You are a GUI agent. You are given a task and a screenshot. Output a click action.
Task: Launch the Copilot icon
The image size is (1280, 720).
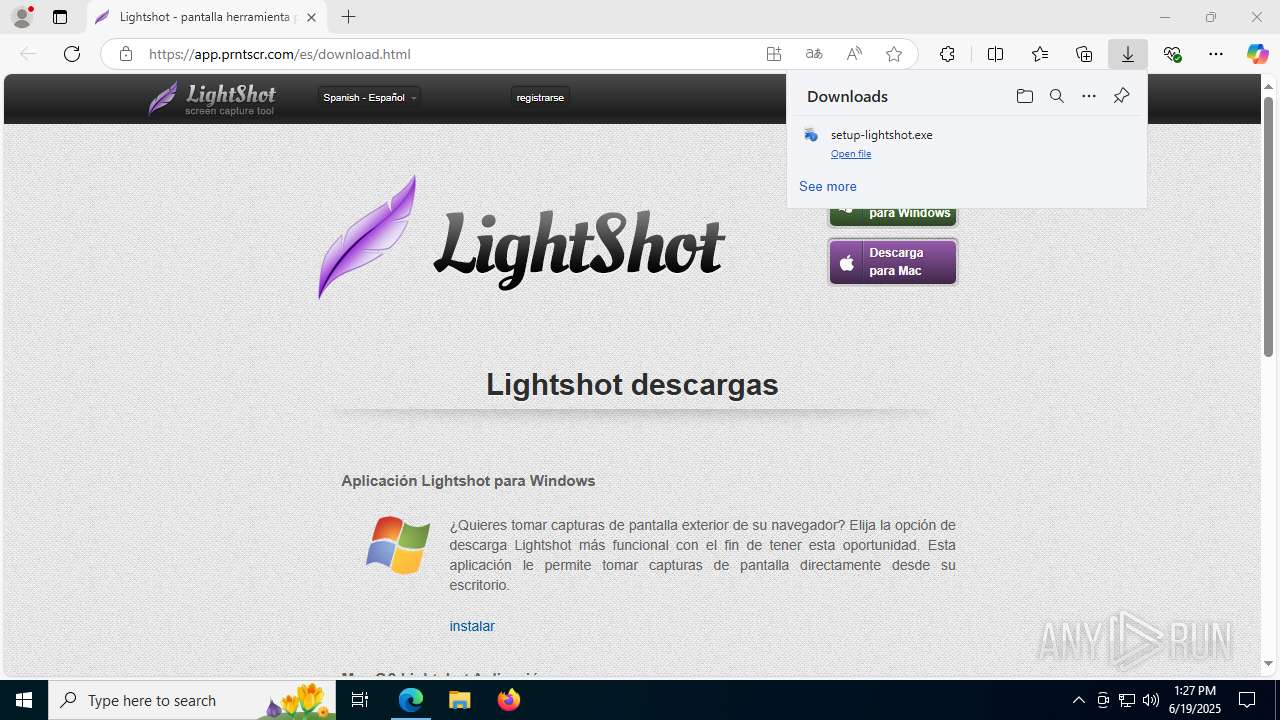tap(1257, 54)
